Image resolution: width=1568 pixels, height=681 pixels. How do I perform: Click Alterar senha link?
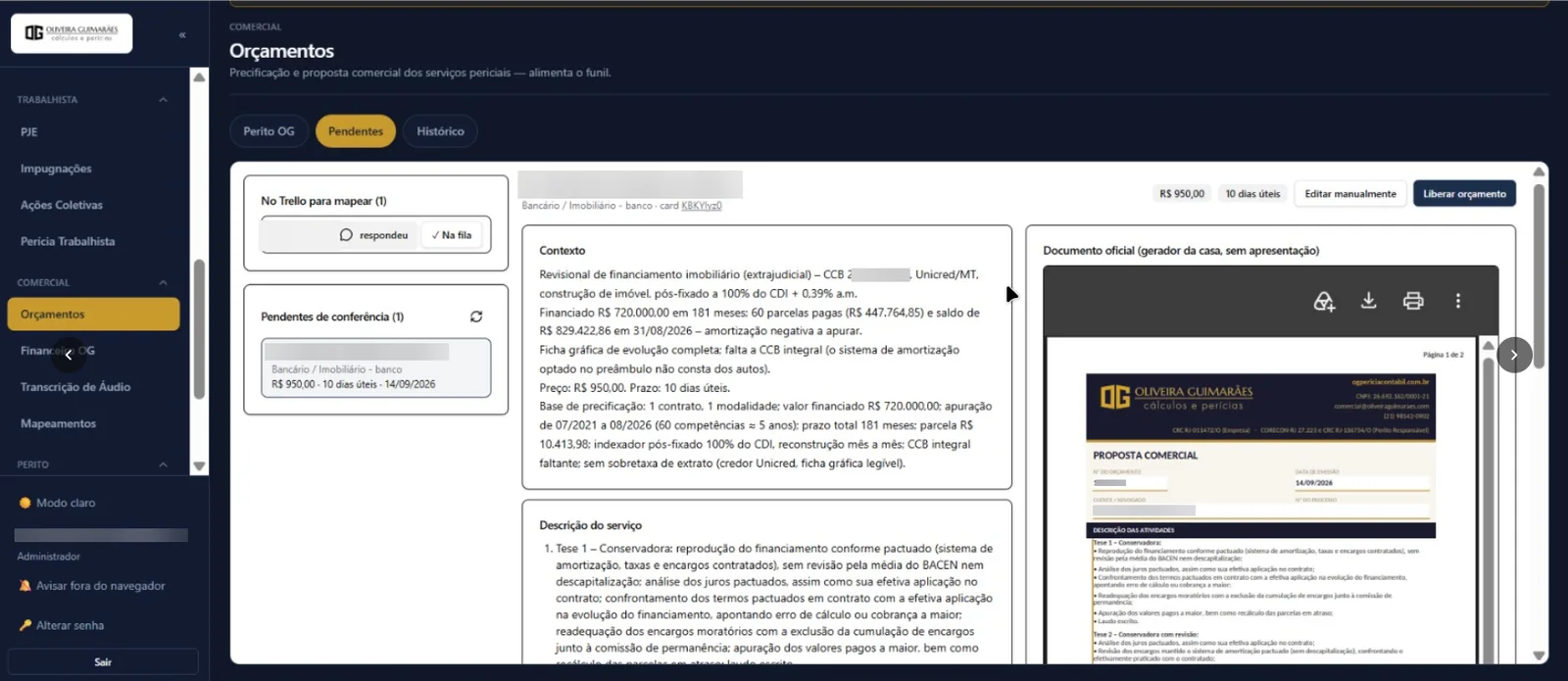pyautogui.click(x=61, y=625)
